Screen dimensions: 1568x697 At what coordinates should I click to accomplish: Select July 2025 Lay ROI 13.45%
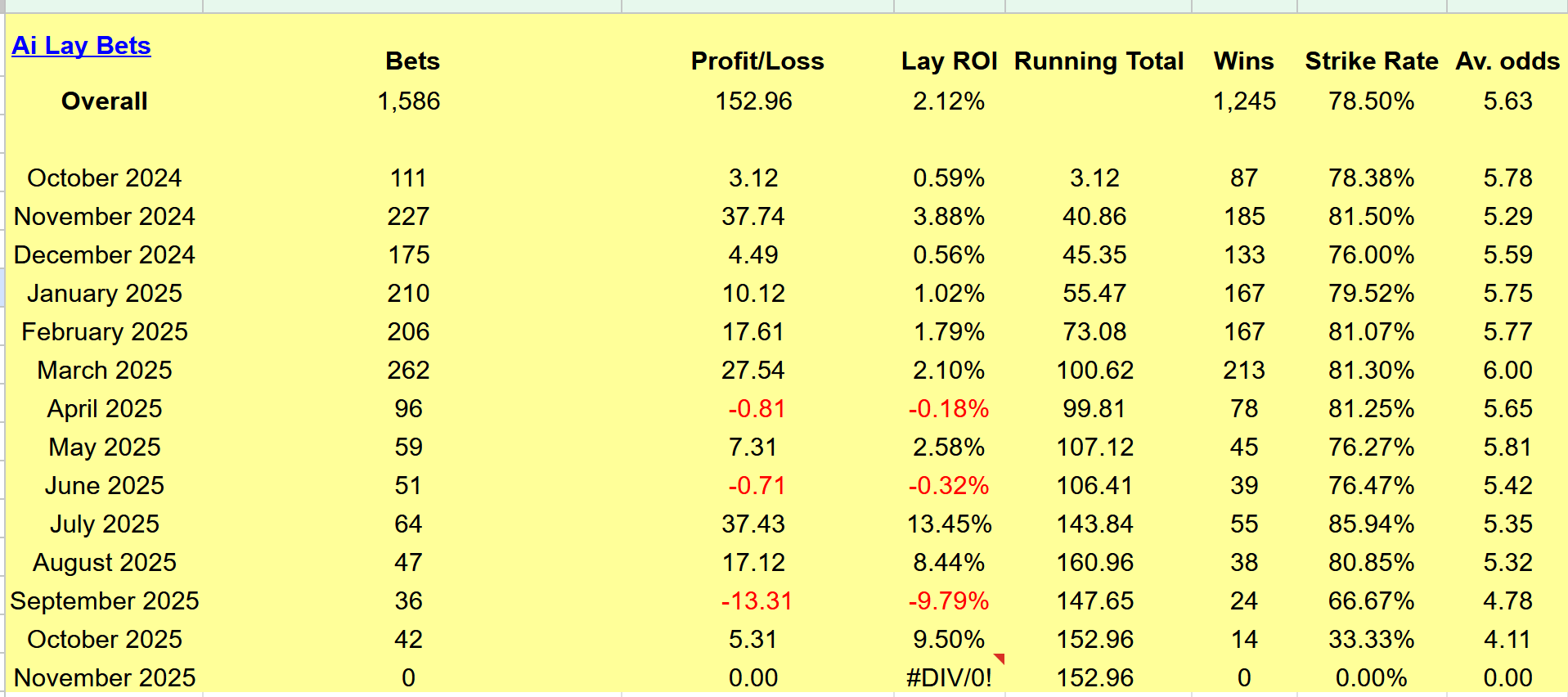949,524
